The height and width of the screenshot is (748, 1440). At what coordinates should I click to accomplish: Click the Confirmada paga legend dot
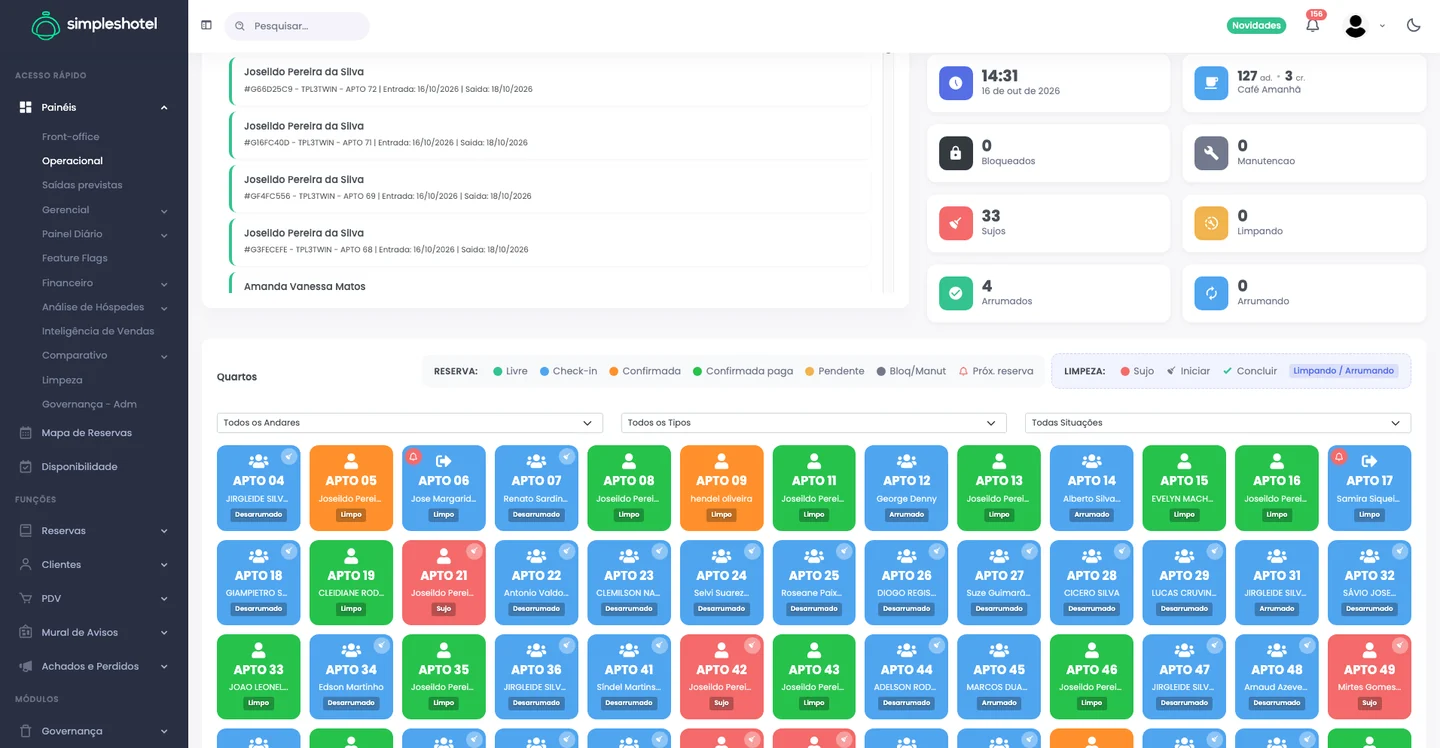697,371
